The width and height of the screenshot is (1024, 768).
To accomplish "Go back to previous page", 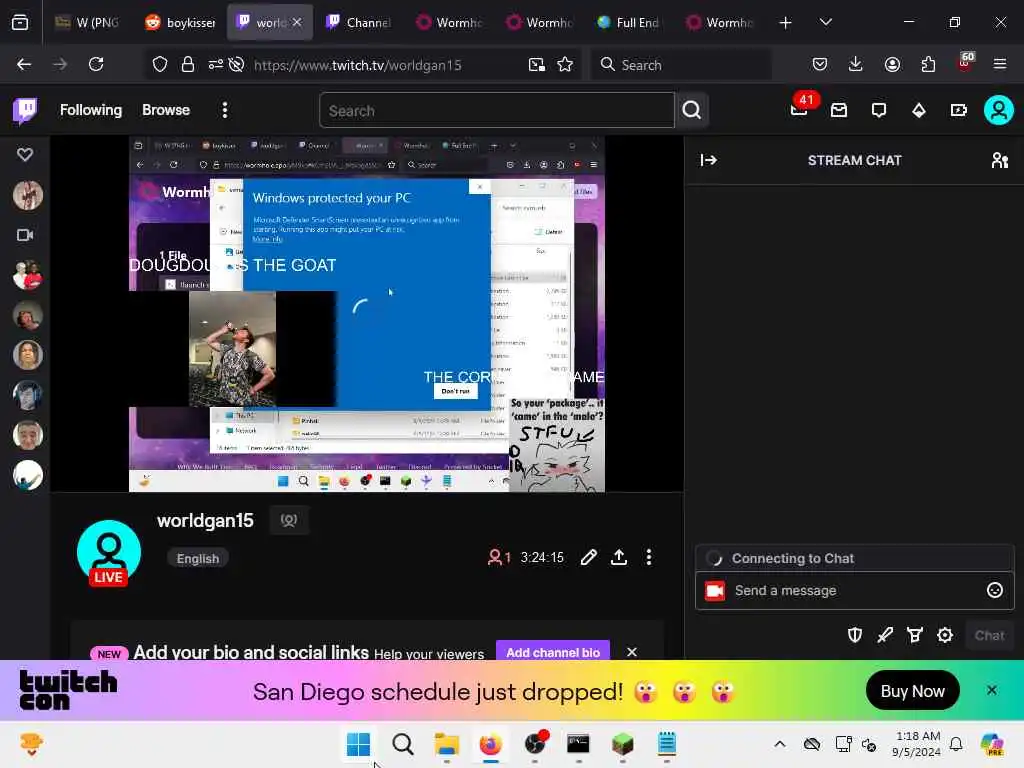I will point(24,64).
